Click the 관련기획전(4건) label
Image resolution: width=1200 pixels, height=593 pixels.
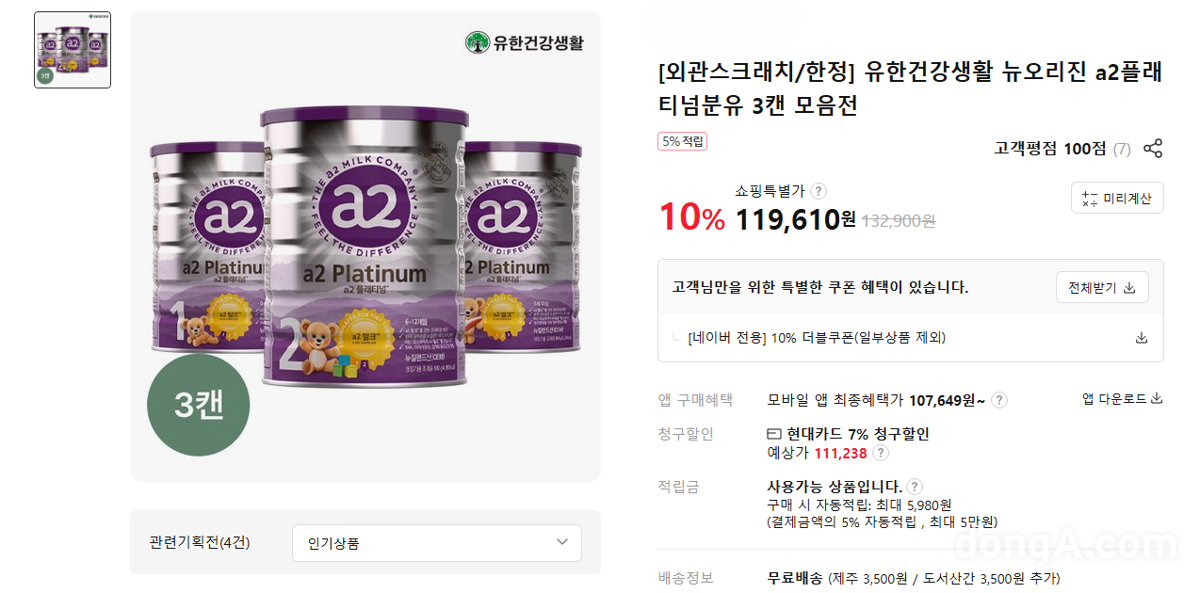(x=200, y=543)
